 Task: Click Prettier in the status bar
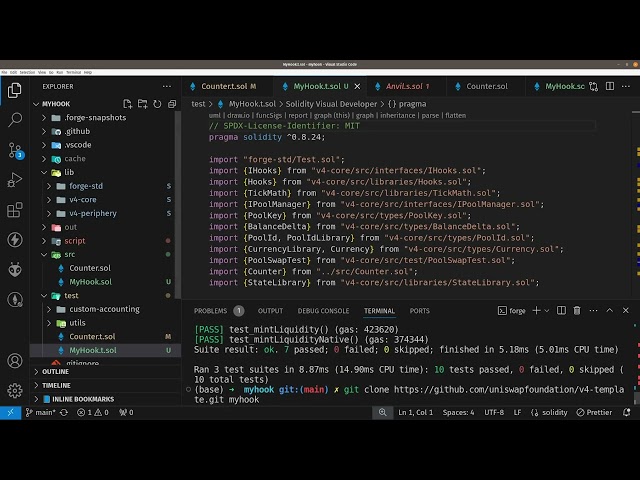[594, 413]
